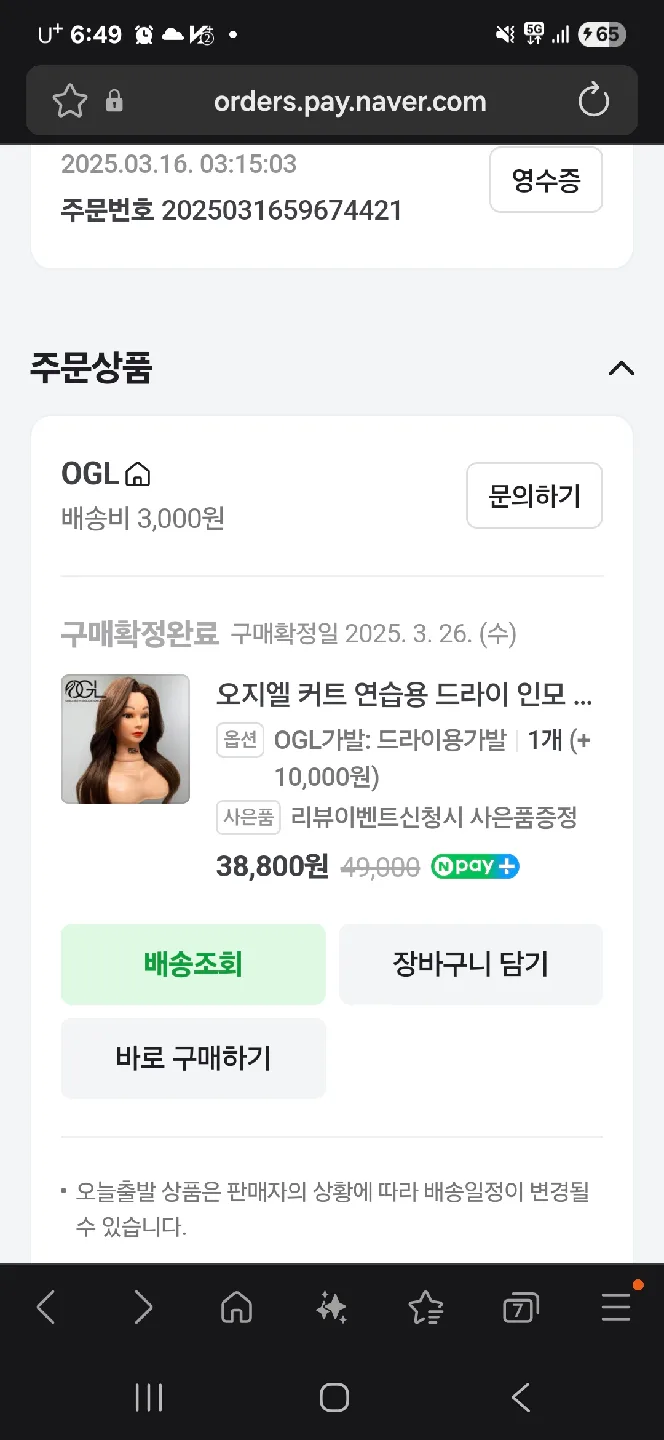Image resolution: width=664 pixels, height=1440 pixels.
Task: Open the OGL store home icon
Action: click(138, 474)
